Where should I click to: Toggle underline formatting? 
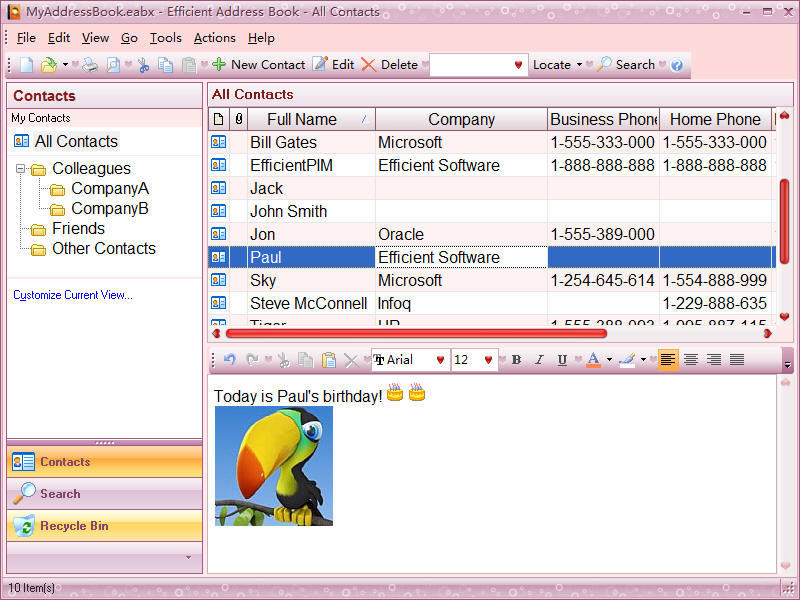point(562,360)
